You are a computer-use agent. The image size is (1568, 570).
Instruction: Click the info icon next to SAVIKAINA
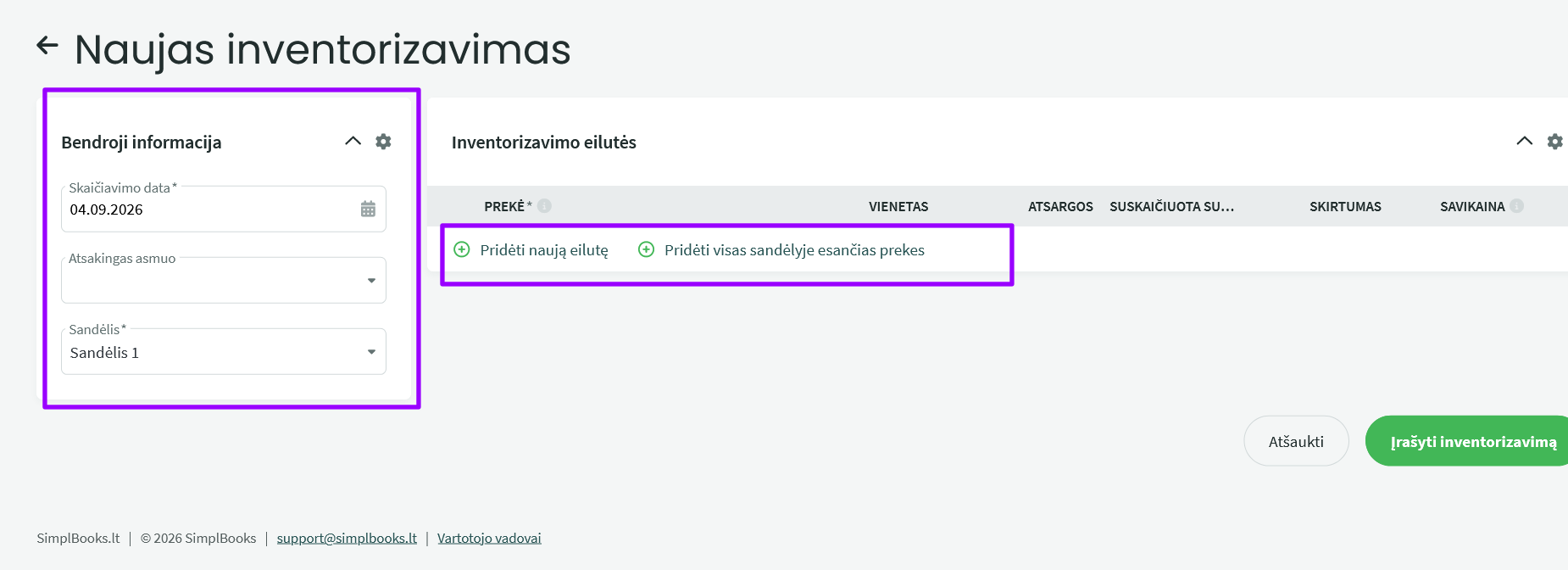pyautogui.click(x=1516, y=205)
